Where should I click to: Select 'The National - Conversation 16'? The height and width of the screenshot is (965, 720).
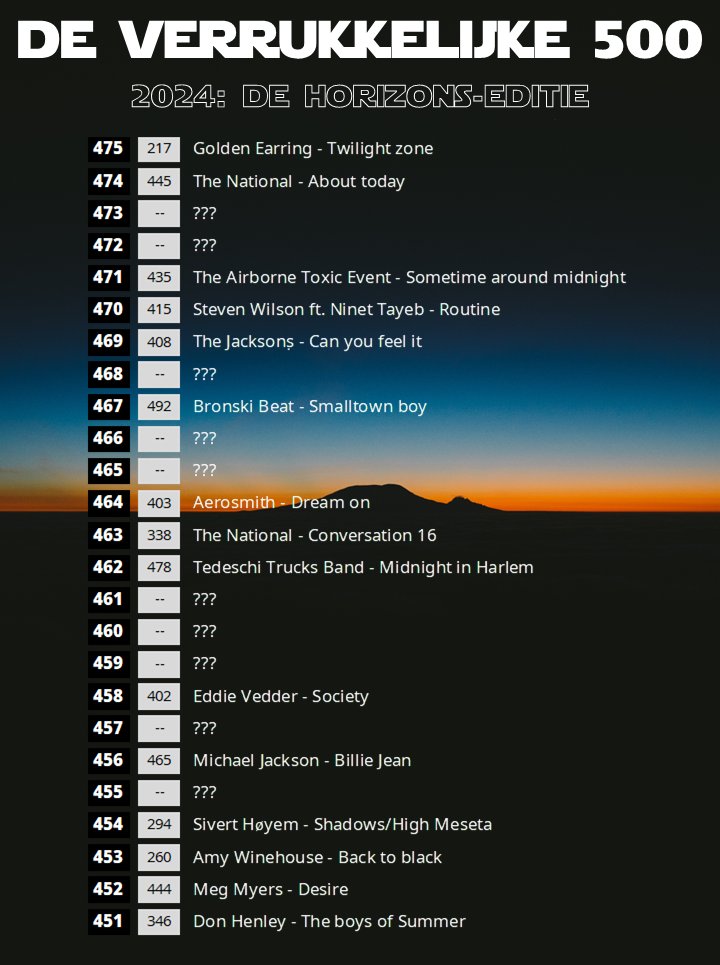tap(314, 535)
